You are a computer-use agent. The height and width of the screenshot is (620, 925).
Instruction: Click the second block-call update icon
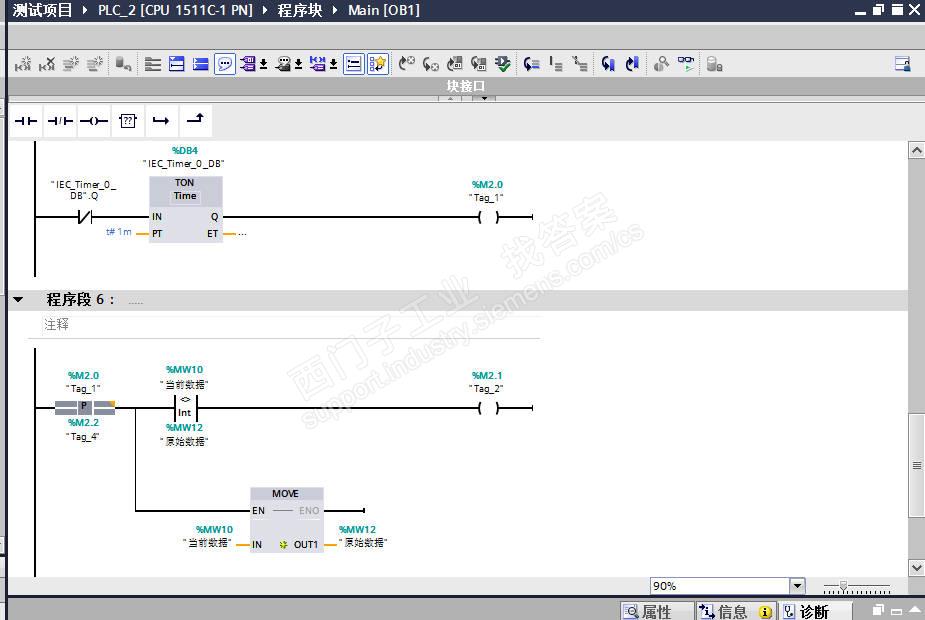point(478,64)
